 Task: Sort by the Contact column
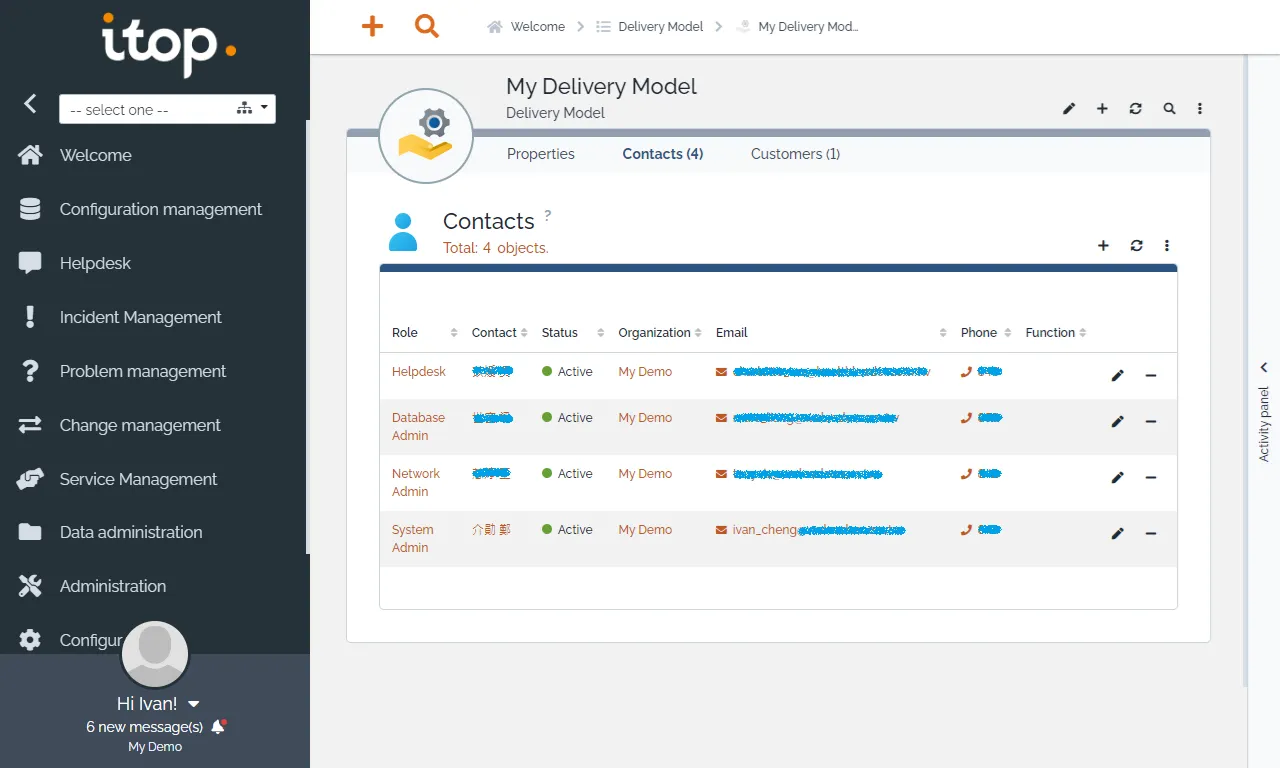499,332
